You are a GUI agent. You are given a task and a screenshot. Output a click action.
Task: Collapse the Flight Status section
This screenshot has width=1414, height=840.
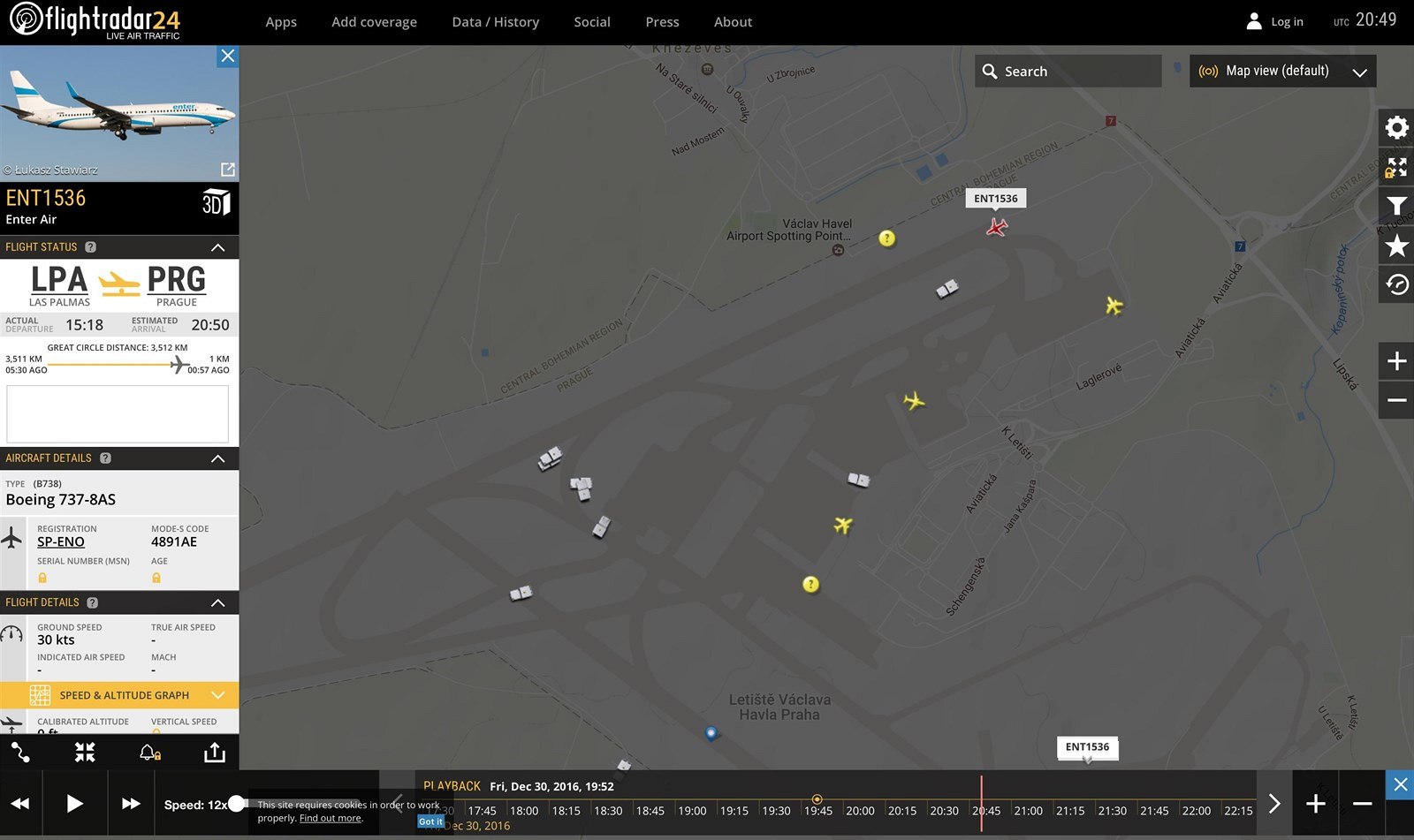tap(217, 247)
